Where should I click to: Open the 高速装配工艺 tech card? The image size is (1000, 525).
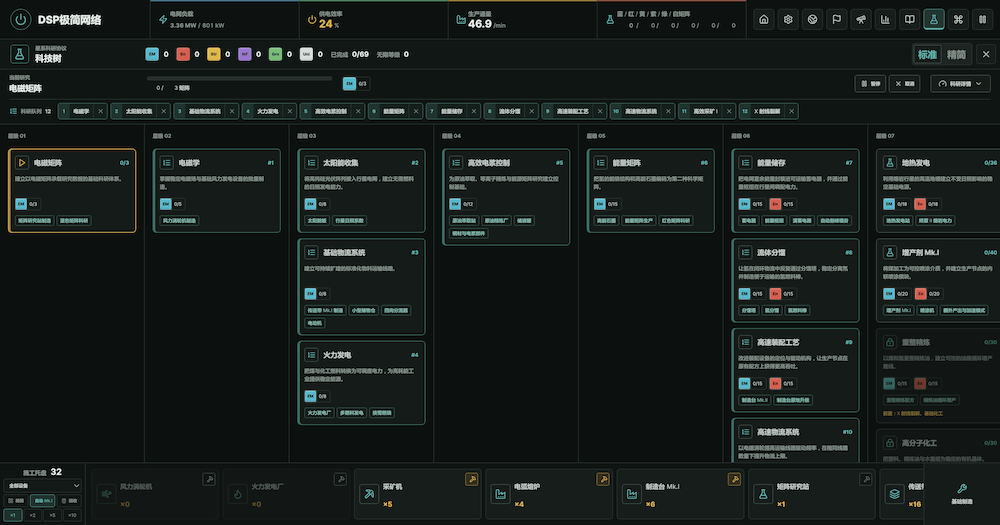coord(795,370)
